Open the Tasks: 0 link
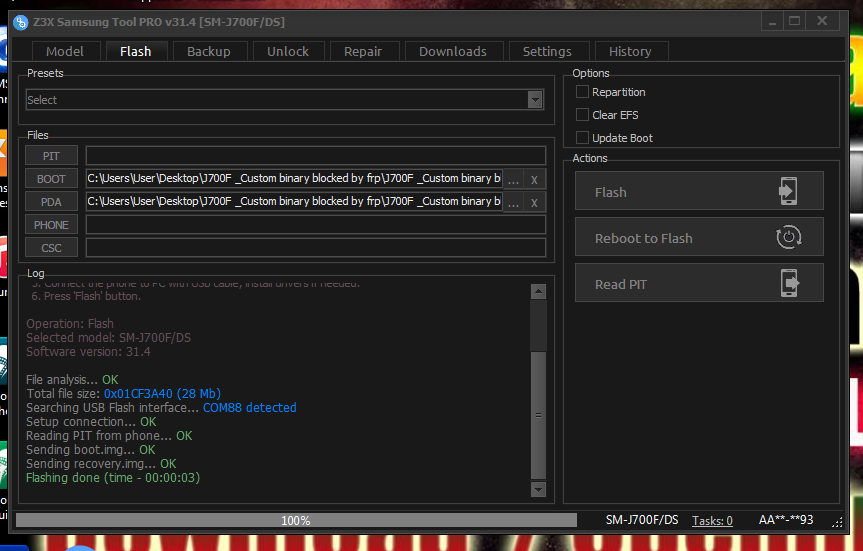This screenshot has height=551, width=863. click(712, 520)
